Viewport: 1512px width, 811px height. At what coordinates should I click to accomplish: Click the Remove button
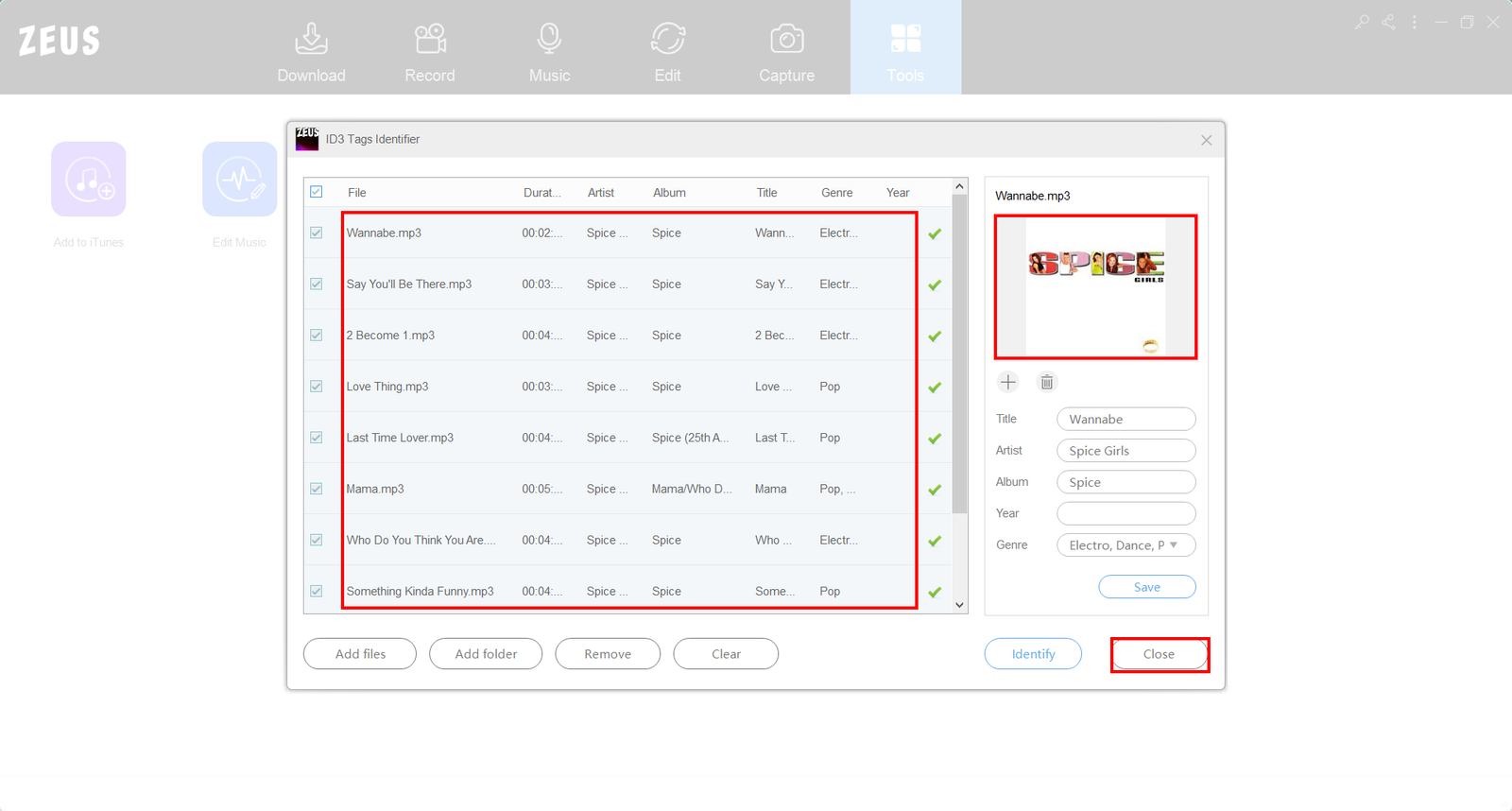pos(608,654)
